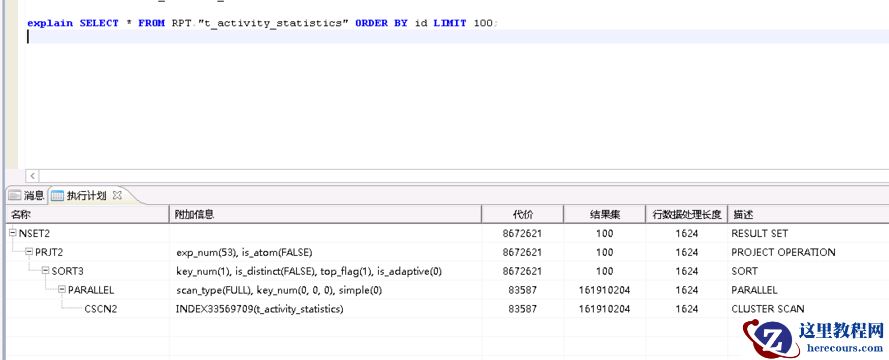This screenshot has width=889, height=360.
Task: Click the PROJECT OPERATION description cell
Action: [x=783, y=252]
